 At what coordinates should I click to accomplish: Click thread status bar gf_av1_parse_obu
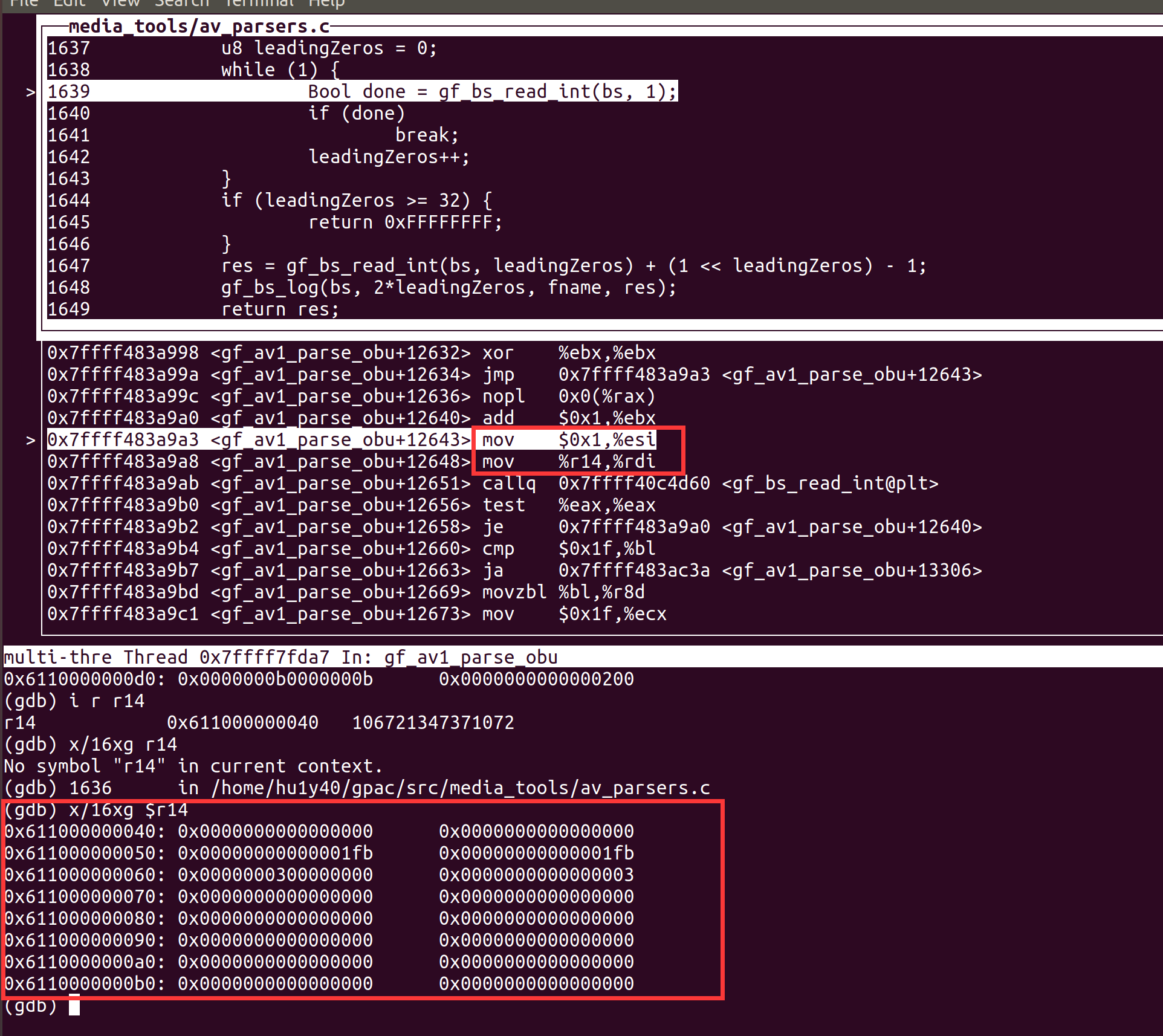[x=583, y=657]
